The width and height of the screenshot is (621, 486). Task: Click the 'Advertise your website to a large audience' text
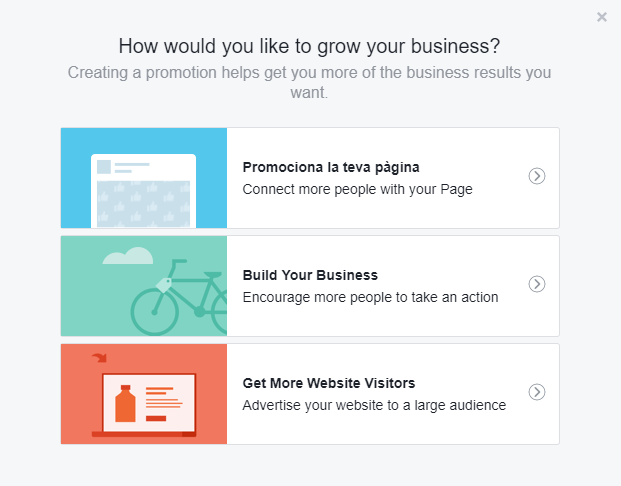tap(374, 405)
